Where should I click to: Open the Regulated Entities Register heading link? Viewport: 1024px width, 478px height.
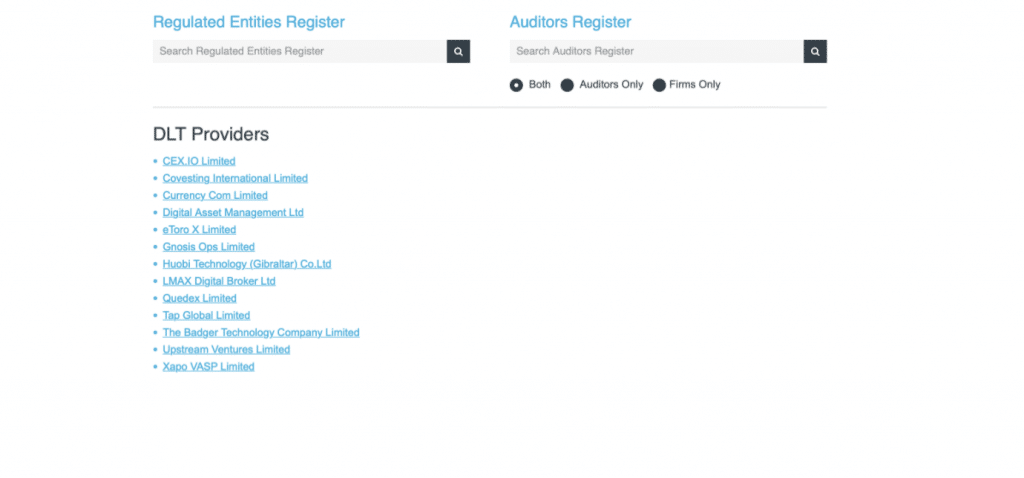coord(249,22)
